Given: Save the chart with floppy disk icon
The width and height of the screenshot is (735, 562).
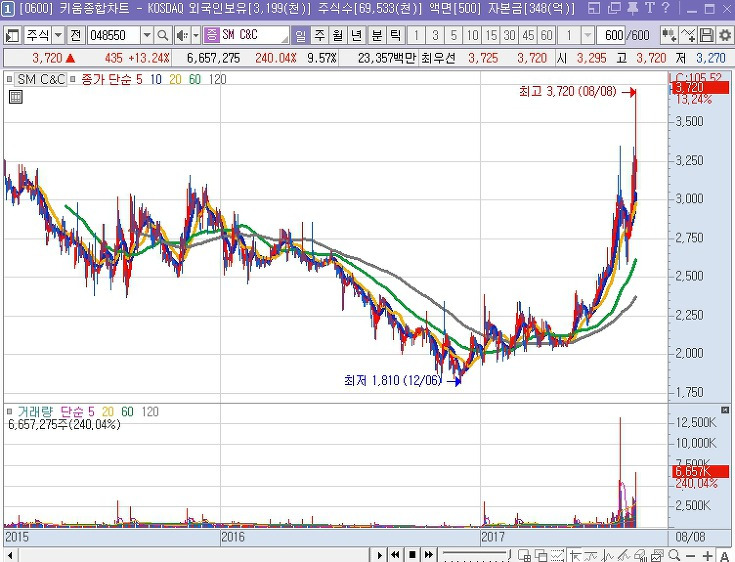Looking at the screenshot, I should (706, 35).
